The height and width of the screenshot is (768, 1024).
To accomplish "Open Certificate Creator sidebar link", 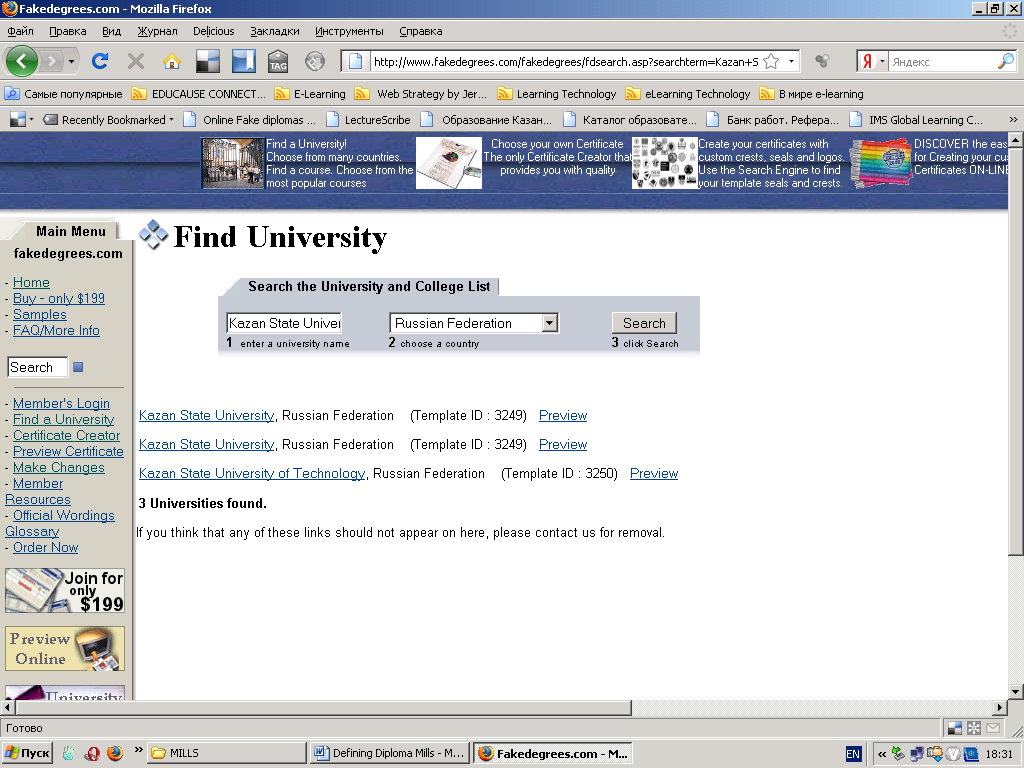I will (x=67, y=436).
